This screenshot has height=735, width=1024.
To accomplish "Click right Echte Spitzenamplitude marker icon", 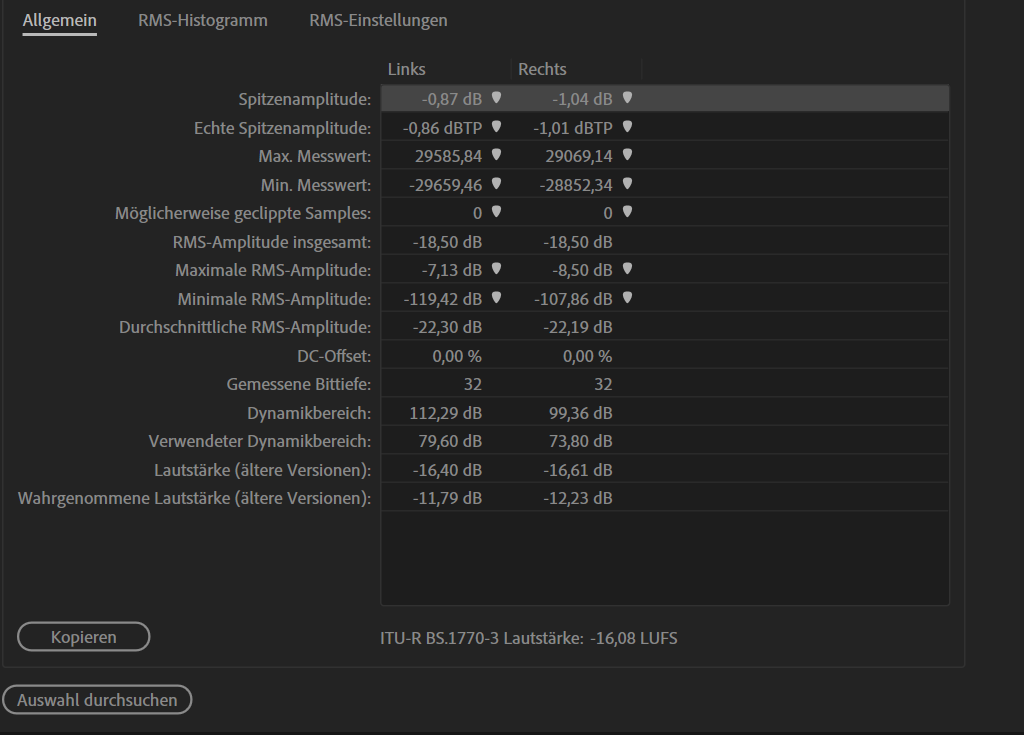I will click(x=627, y=127).
